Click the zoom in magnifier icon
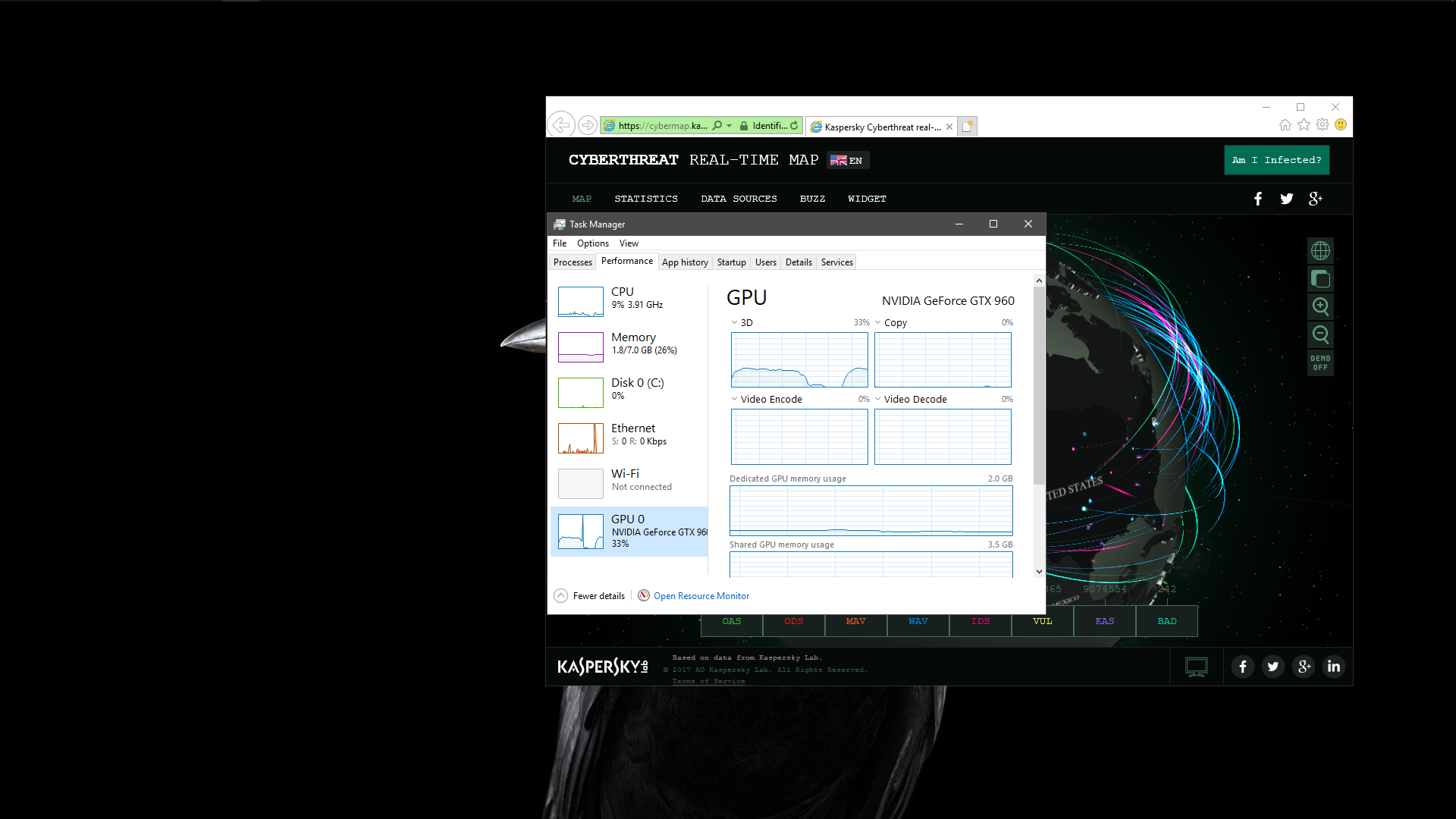Image resolution: width=1456 pixels, height=819 pixels. pos(1320,306)
